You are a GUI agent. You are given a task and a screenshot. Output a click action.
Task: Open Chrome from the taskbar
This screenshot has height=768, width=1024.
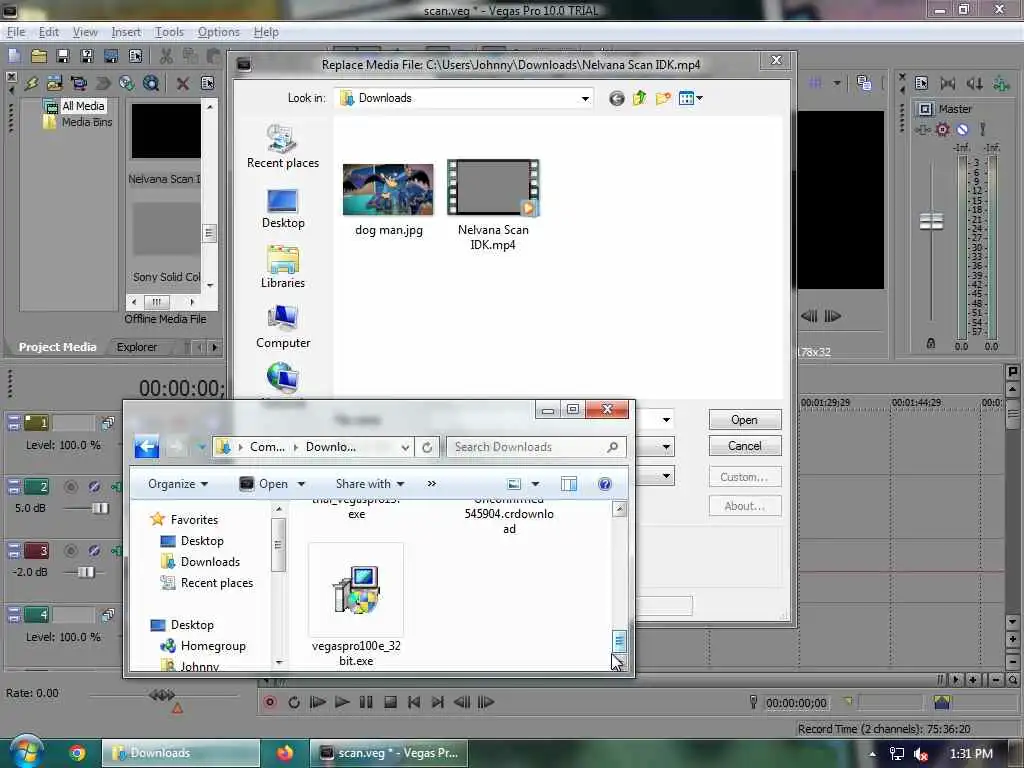(77, 753)
